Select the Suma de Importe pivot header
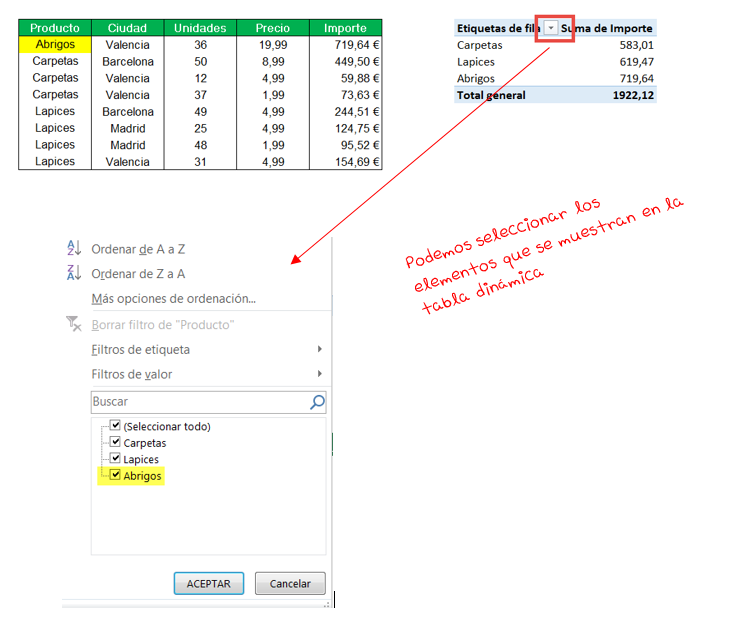This screenshot has height=626, width=755. [x=607, y=28]
